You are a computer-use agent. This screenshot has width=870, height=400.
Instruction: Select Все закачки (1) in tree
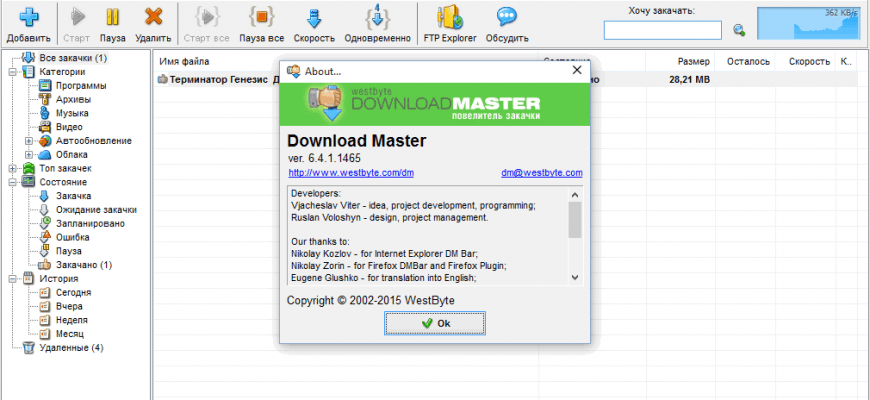click(73, 58)
